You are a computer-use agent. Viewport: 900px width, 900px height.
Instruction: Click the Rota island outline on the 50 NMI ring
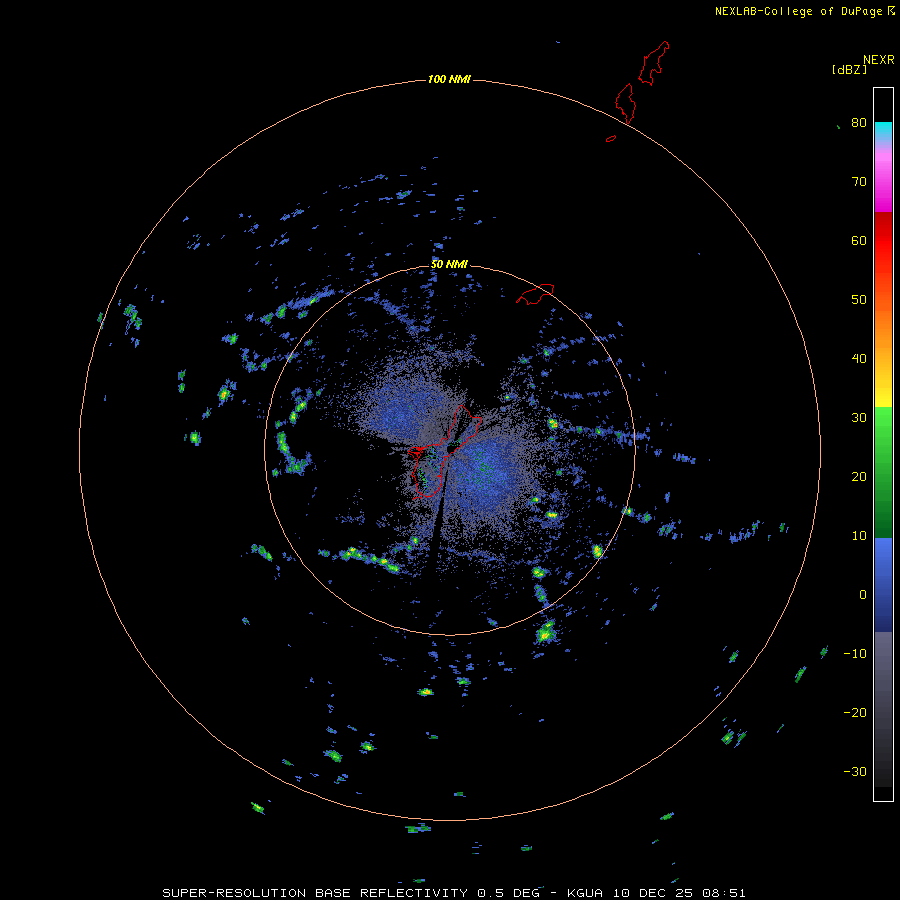click(x=535, y=293)
